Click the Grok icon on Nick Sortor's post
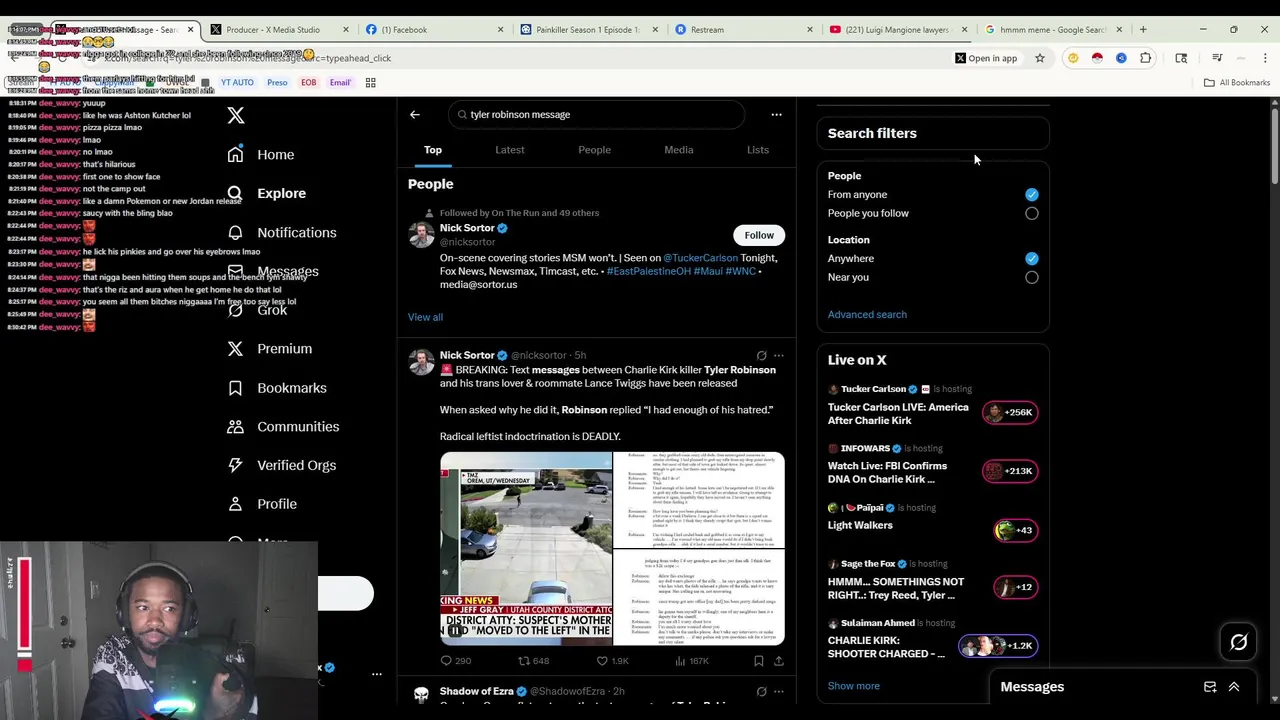 pos(761,355)
